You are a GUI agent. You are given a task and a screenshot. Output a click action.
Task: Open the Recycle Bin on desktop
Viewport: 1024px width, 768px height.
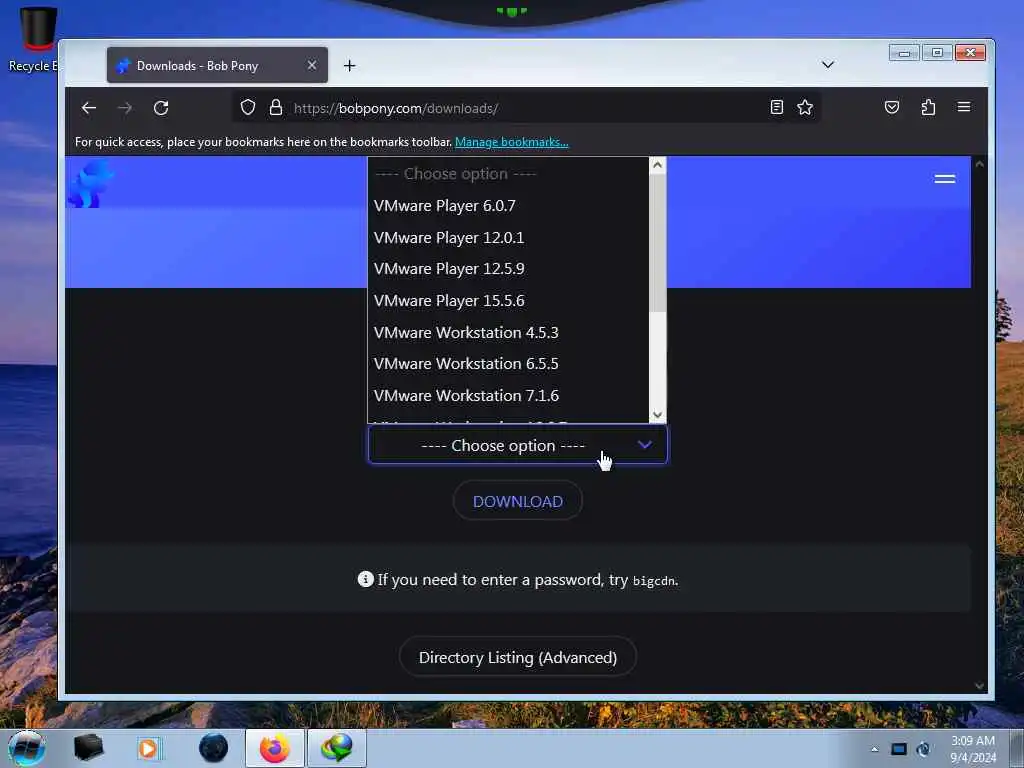click(x=36, y=39)
